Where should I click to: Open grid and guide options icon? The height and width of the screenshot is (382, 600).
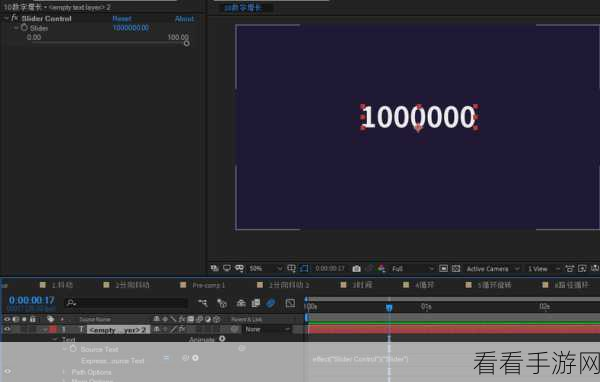[x=292, y=268]
